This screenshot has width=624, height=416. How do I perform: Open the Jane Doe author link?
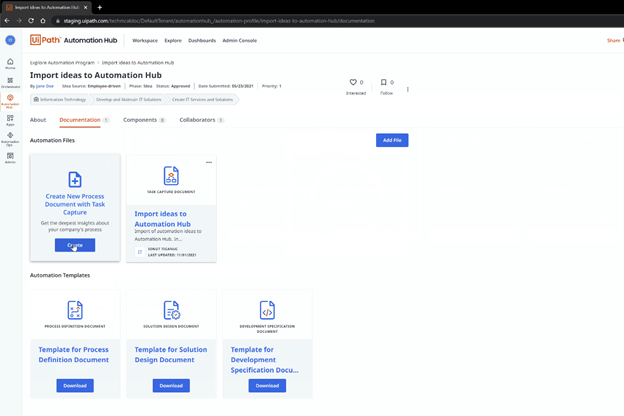point(45,86)
